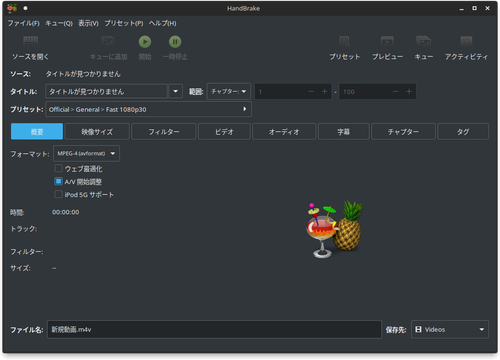Viewport: 500px width, 360px height.
Task: Pause encoding with the 一時停止 button
Action: click(175, 42)
